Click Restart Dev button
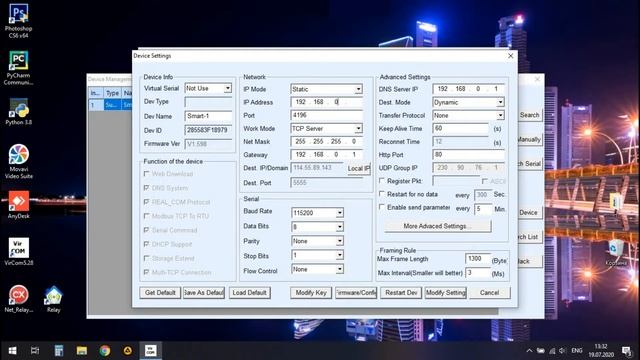640x360 pixels. (x=401, y=293)
